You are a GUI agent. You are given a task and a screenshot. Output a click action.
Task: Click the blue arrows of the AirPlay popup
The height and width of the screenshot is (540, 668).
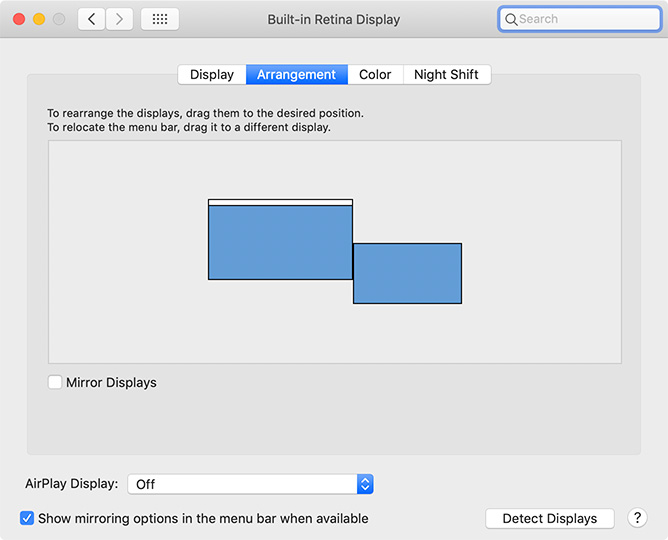click(365, 484)
